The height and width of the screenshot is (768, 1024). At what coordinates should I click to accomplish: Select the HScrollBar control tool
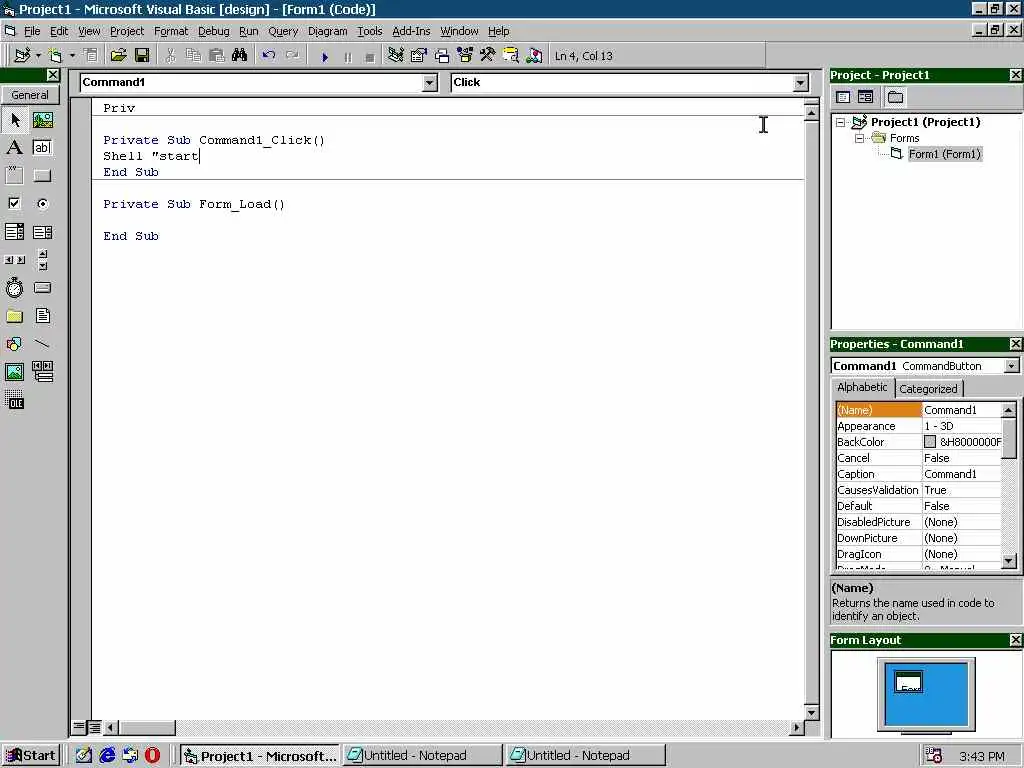coord(14,259)
